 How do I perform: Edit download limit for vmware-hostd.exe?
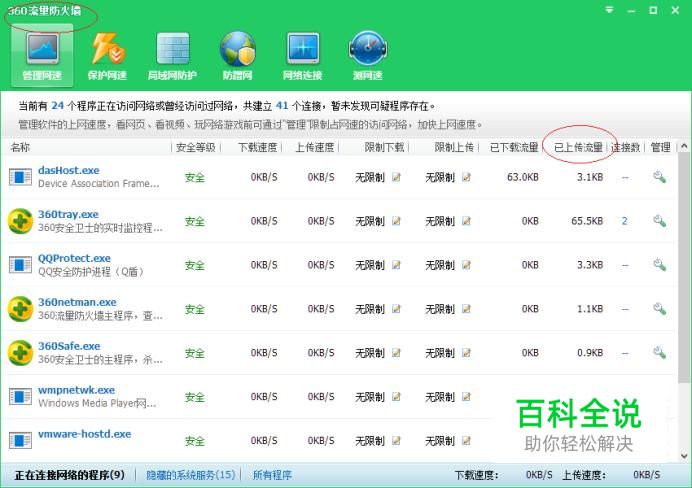tap(396, 441)
